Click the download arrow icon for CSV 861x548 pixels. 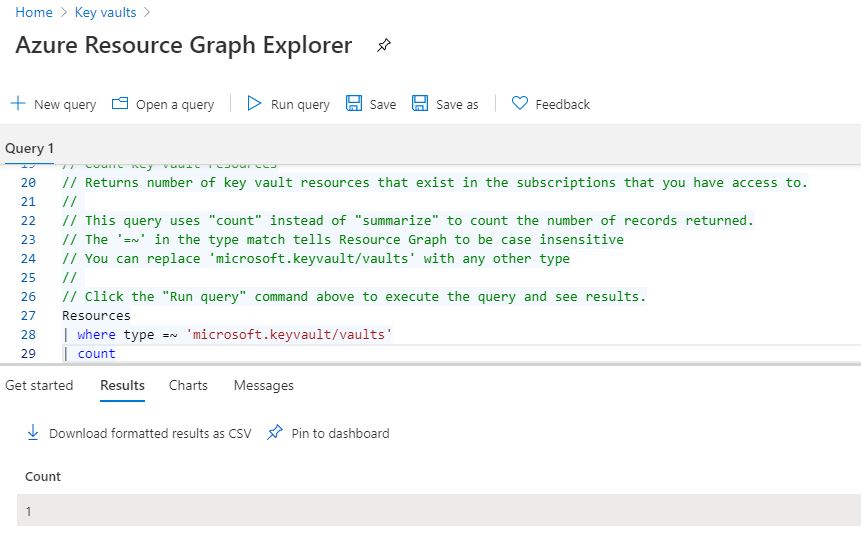(x=33, y=432)
